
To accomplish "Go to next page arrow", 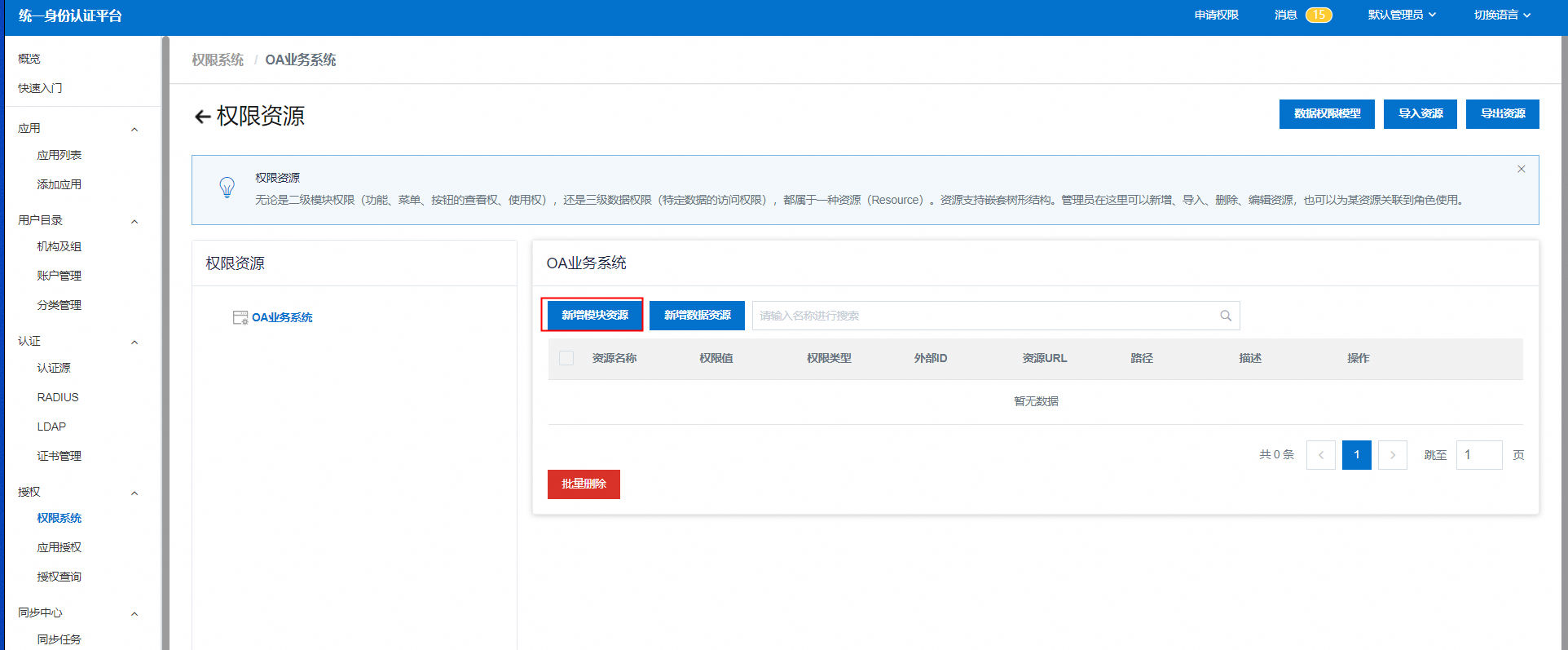I will point(1392,455).
